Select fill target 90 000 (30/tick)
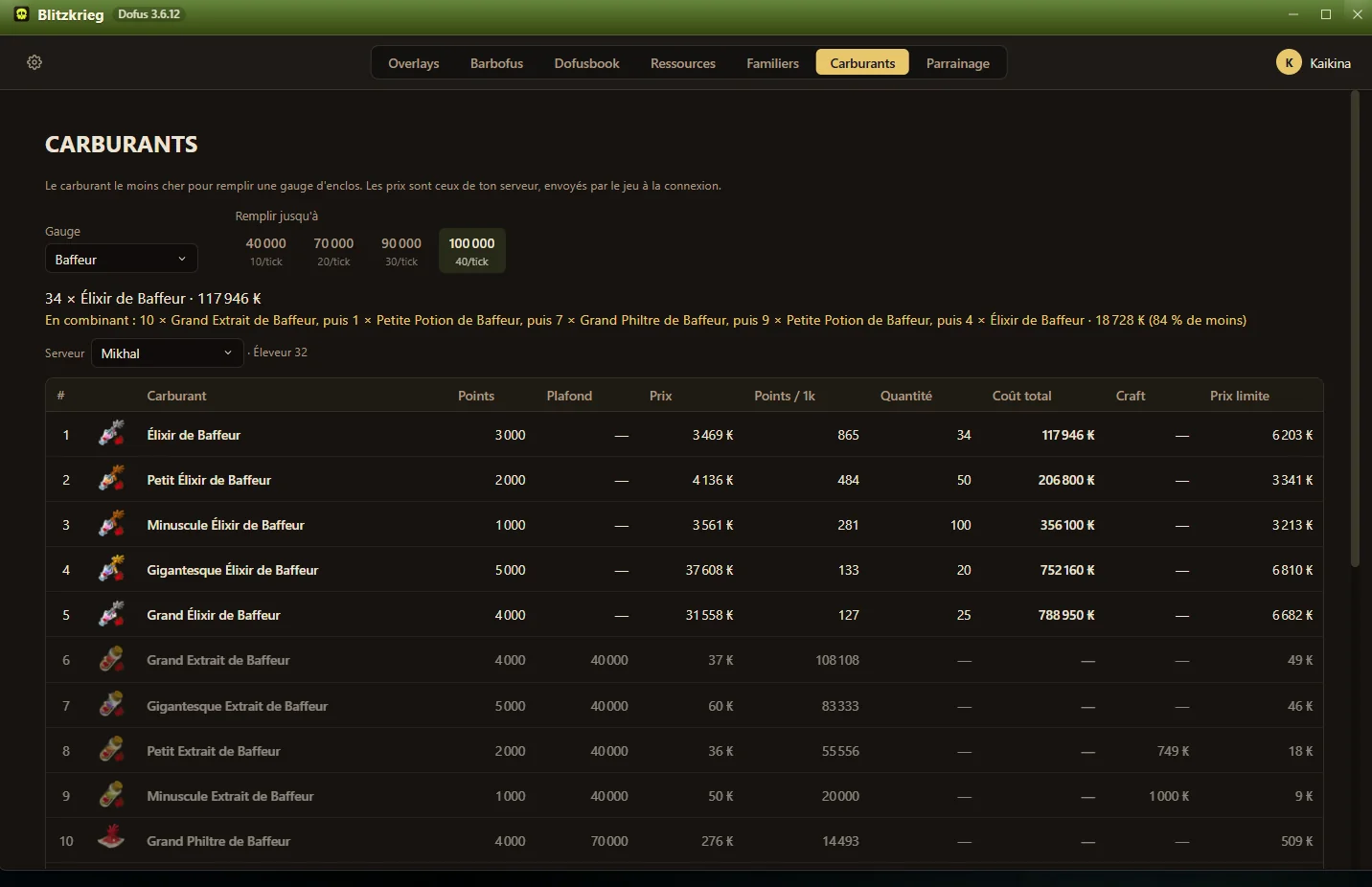This screenshot has height=887, width=1372. [401, 251]
